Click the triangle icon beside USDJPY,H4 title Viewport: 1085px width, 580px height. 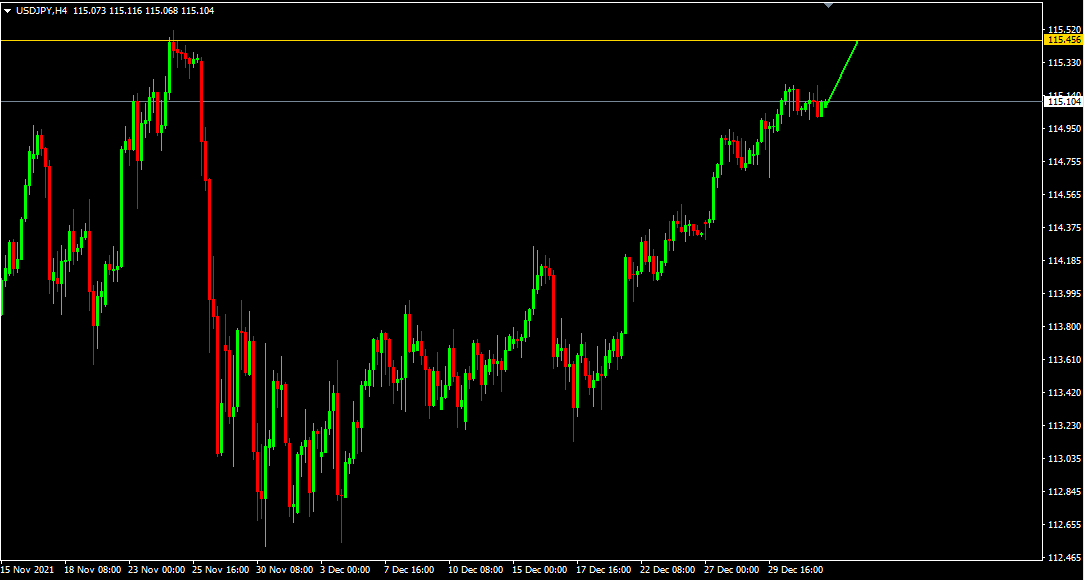click(x=8, y=10)
